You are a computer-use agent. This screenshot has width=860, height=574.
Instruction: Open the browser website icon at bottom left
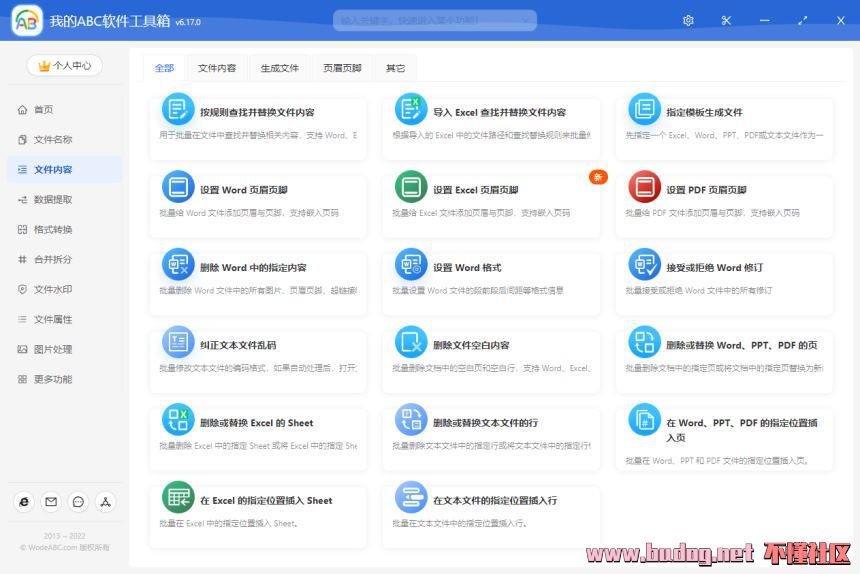tap(24, 502)
